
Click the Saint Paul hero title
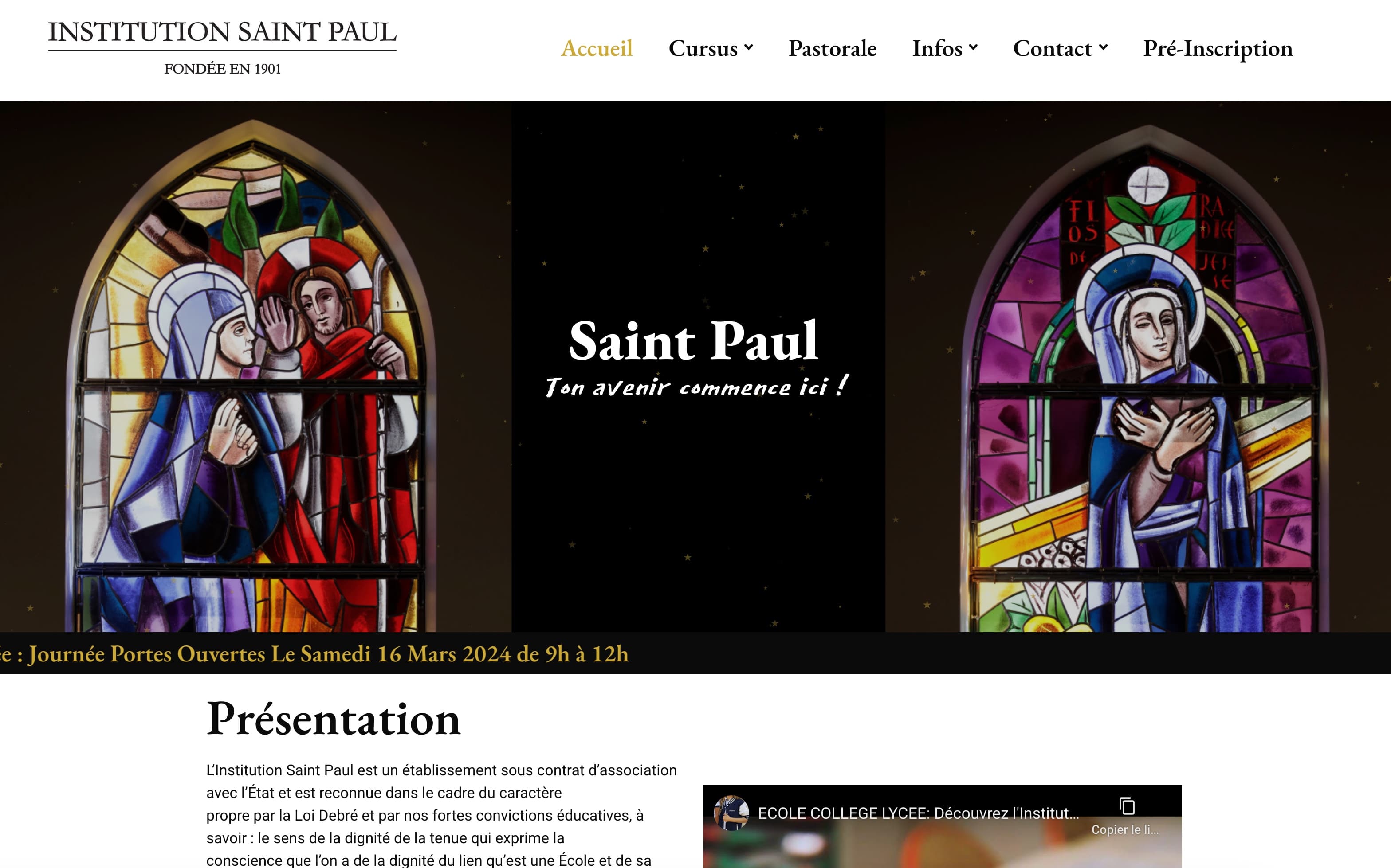(694, 341)
